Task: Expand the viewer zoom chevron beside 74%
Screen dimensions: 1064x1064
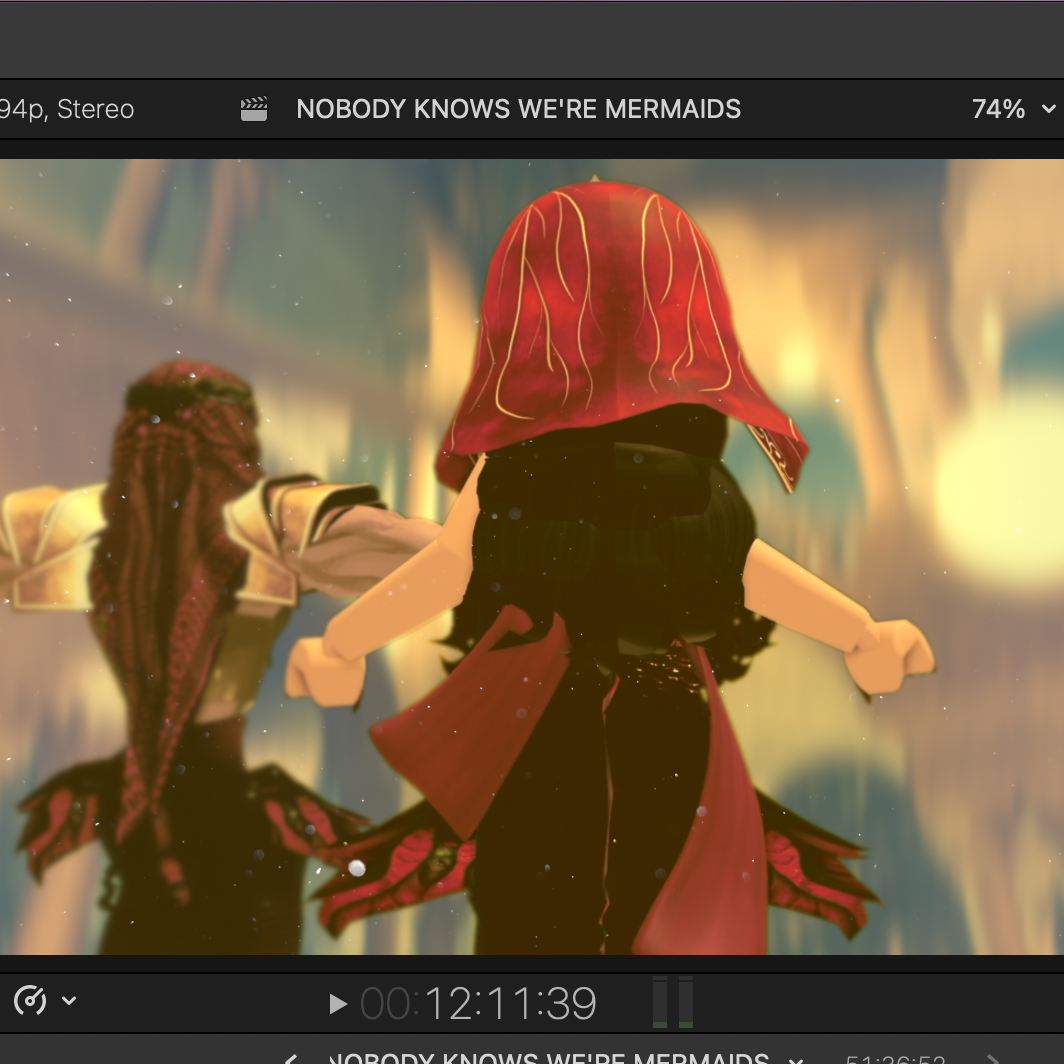Action: click(x=1048, y=109)
